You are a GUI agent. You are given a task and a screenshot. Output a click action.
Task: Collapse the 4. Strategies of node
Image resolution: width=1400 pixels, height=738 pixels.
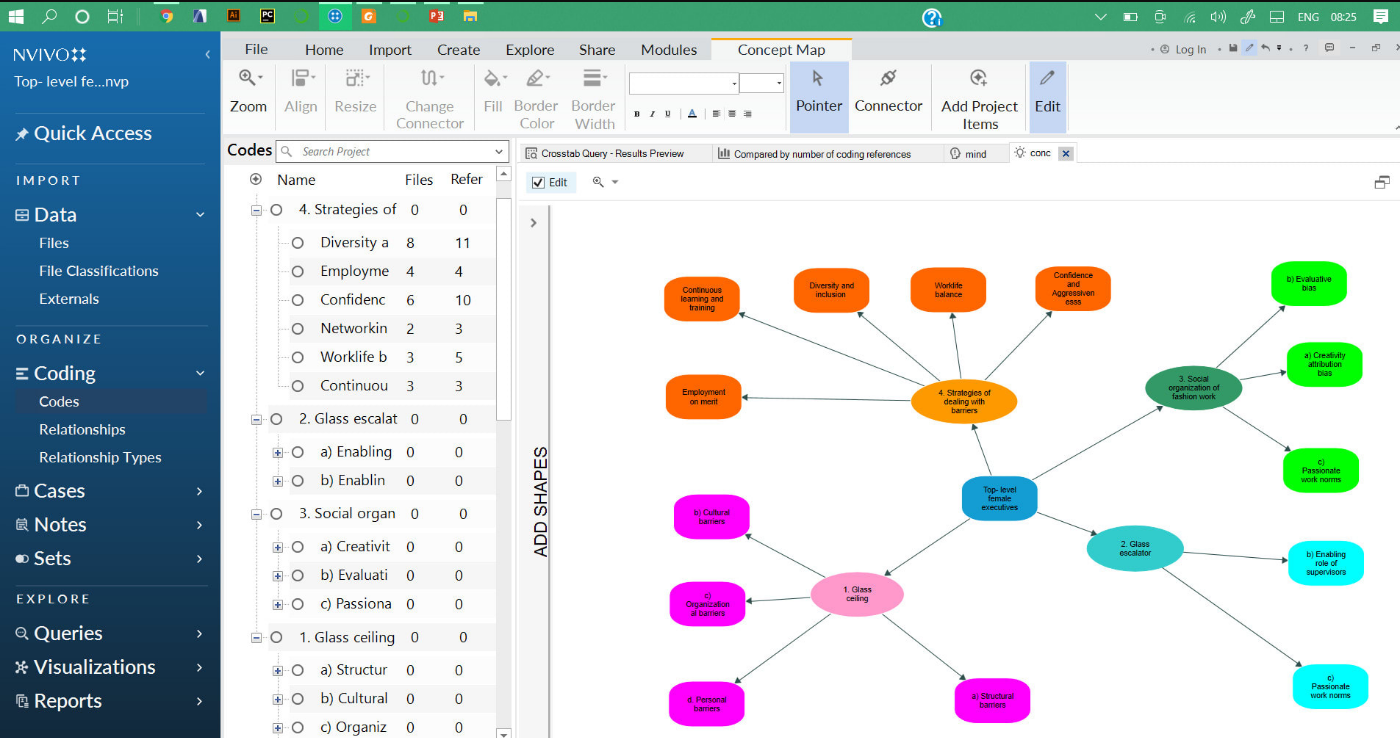coord(257,210)
